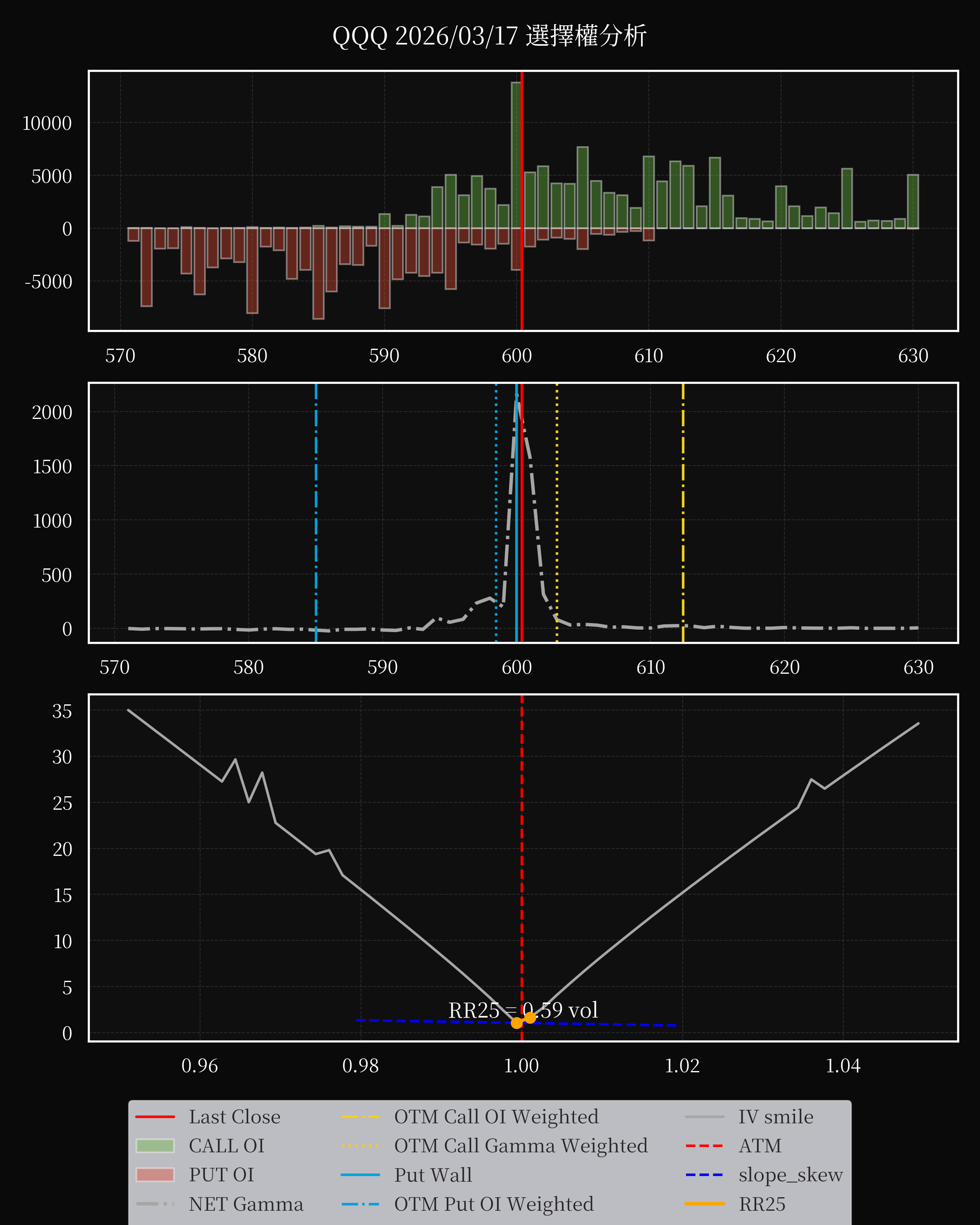Click the red Last Close legend line
The width and height of the screenshot is (980, 1225).
(x=155, y=1116)
